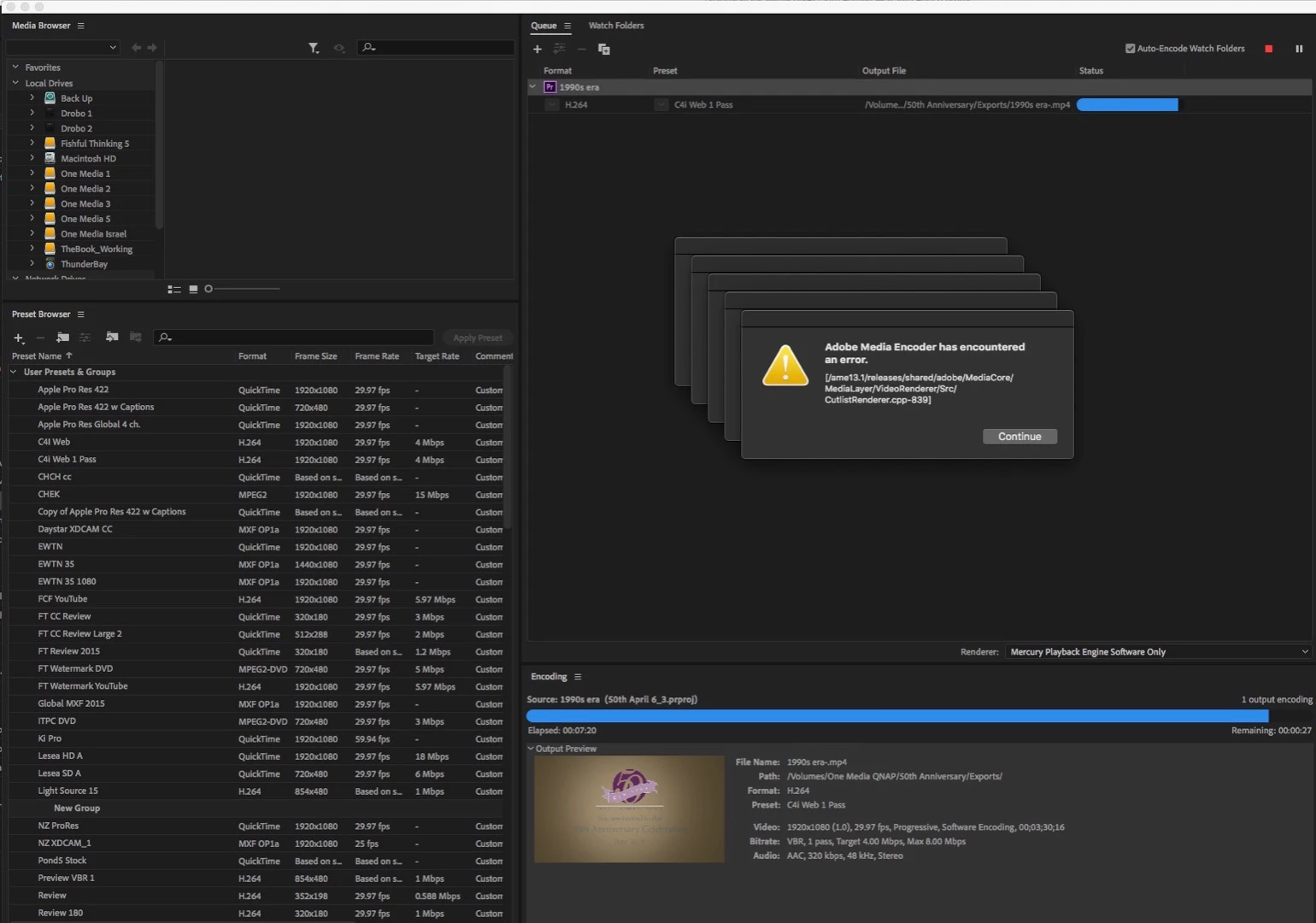
Task: Sort presets by Preset Name header
Action: pos(37,356)
